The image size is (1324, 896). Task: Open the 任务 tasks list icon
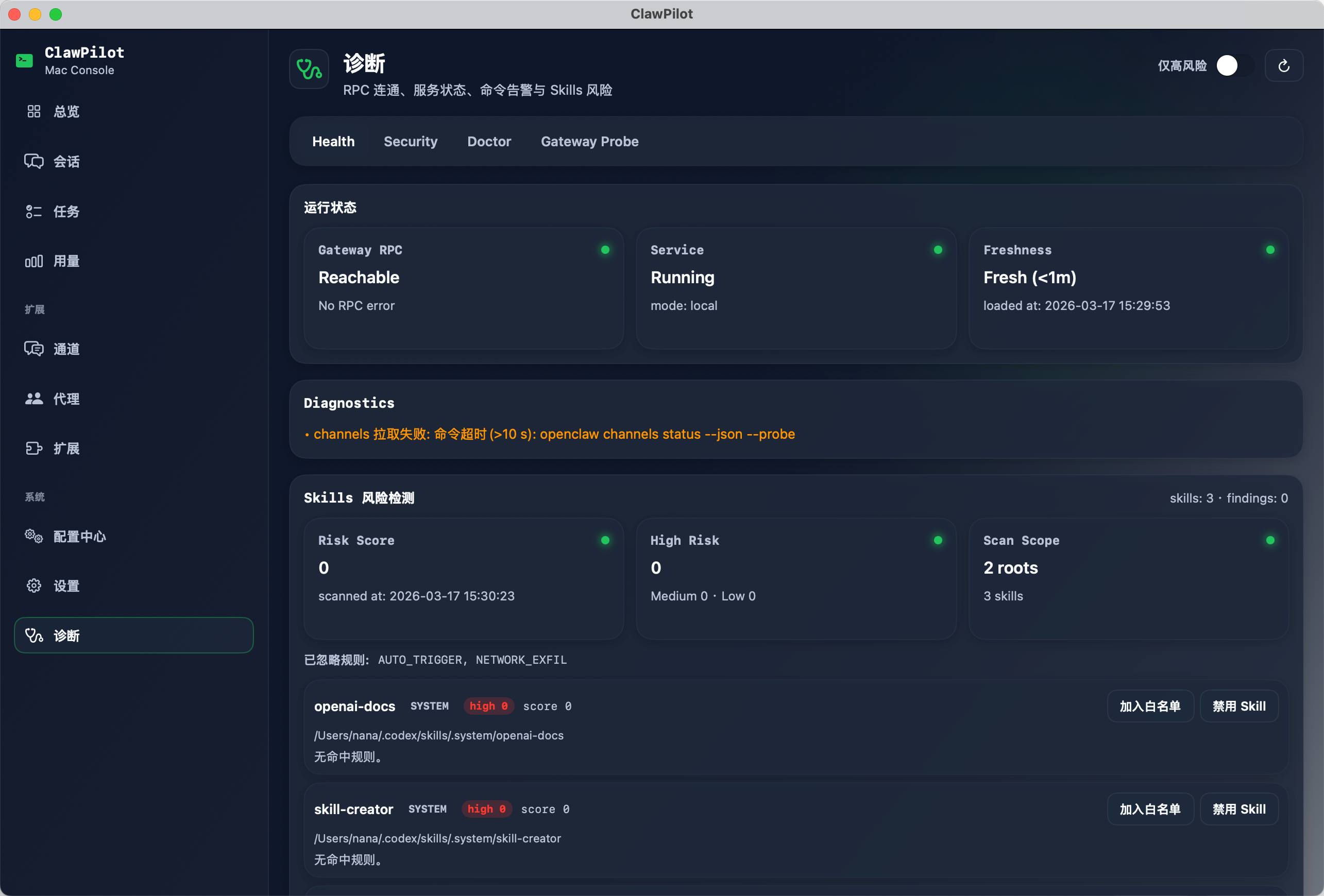point(33,212)
